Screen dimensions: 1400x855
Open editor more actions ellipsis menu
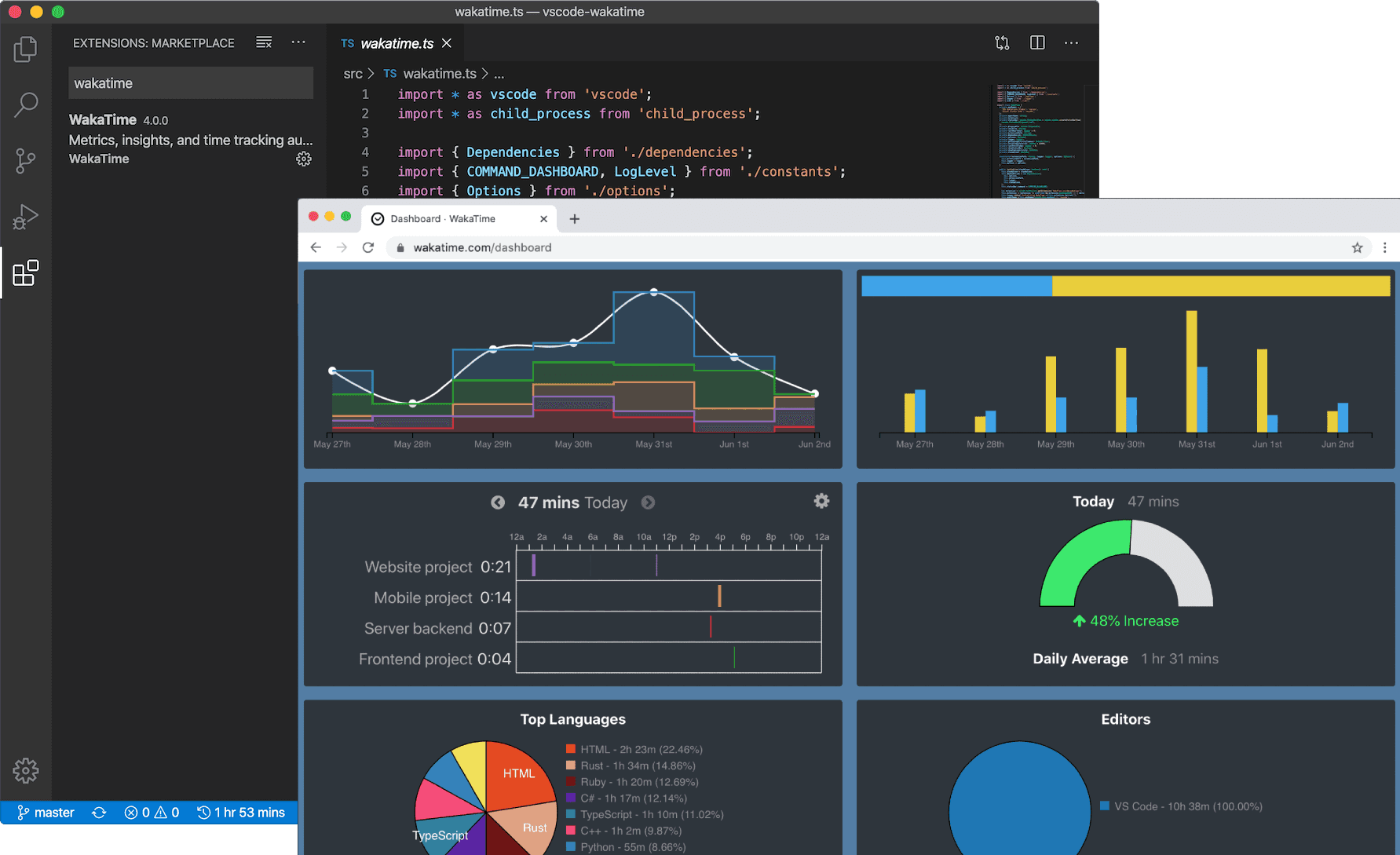[x=1071, y=43]
